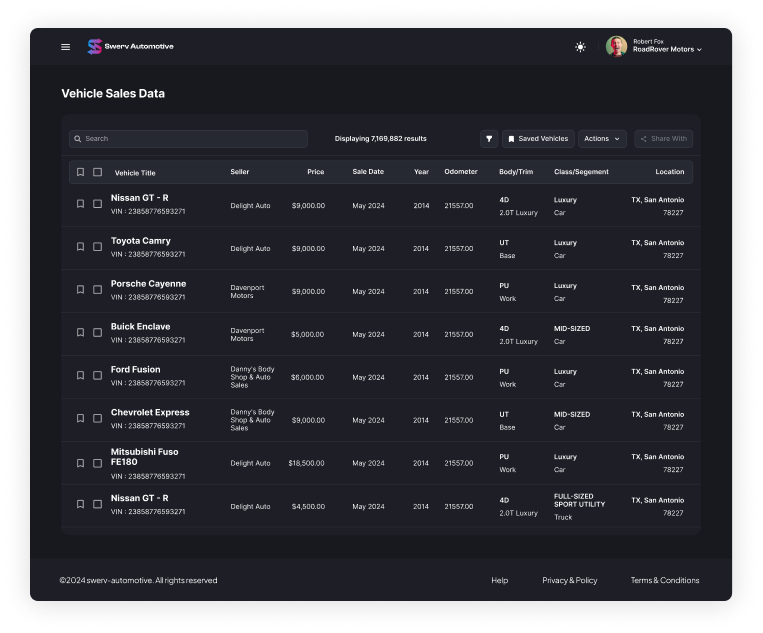Open Buick Enclave vehicle title

click(140, 326)
